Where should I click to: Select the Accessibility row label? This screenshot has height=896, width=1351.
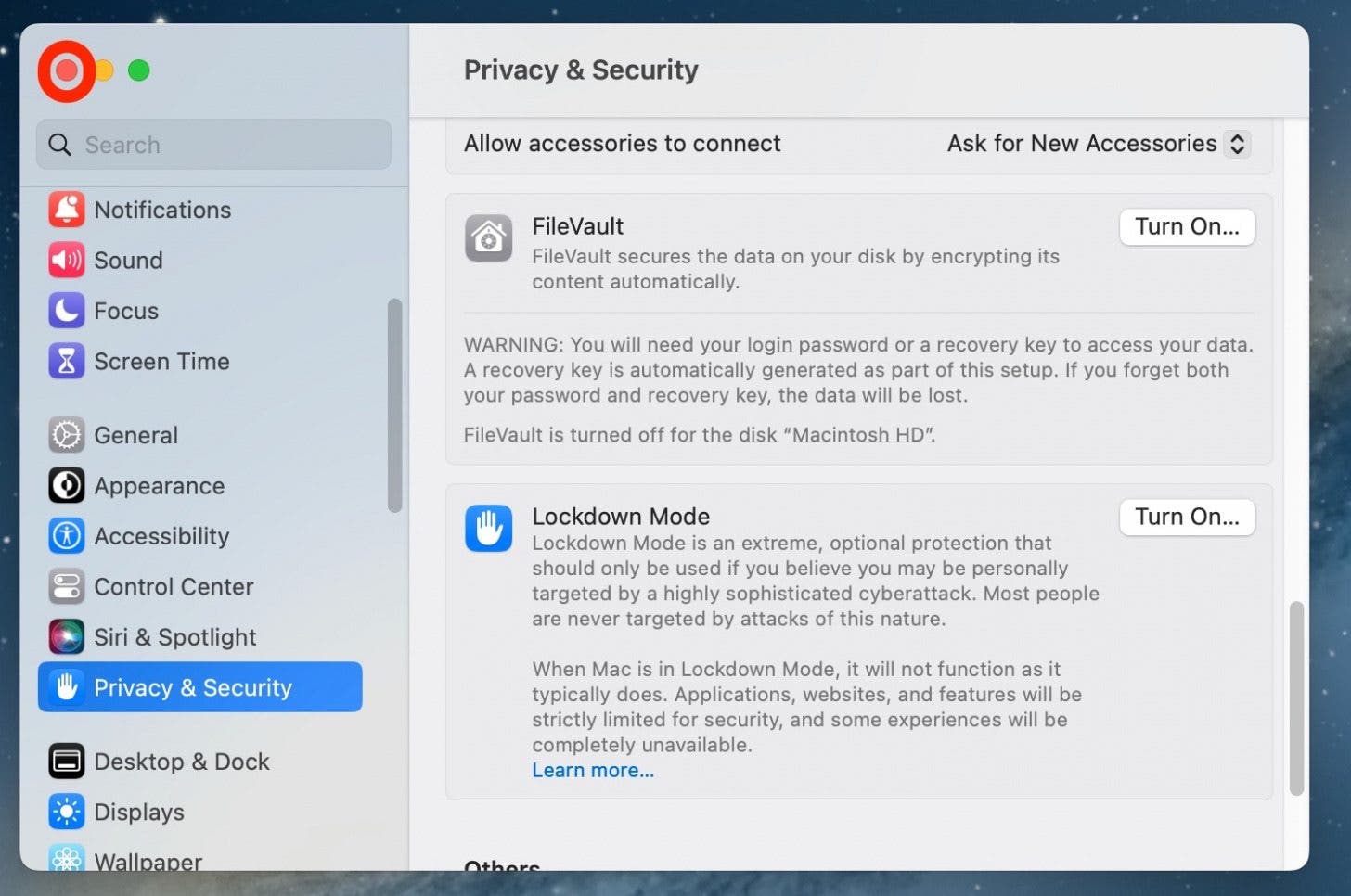coord(161,536)
